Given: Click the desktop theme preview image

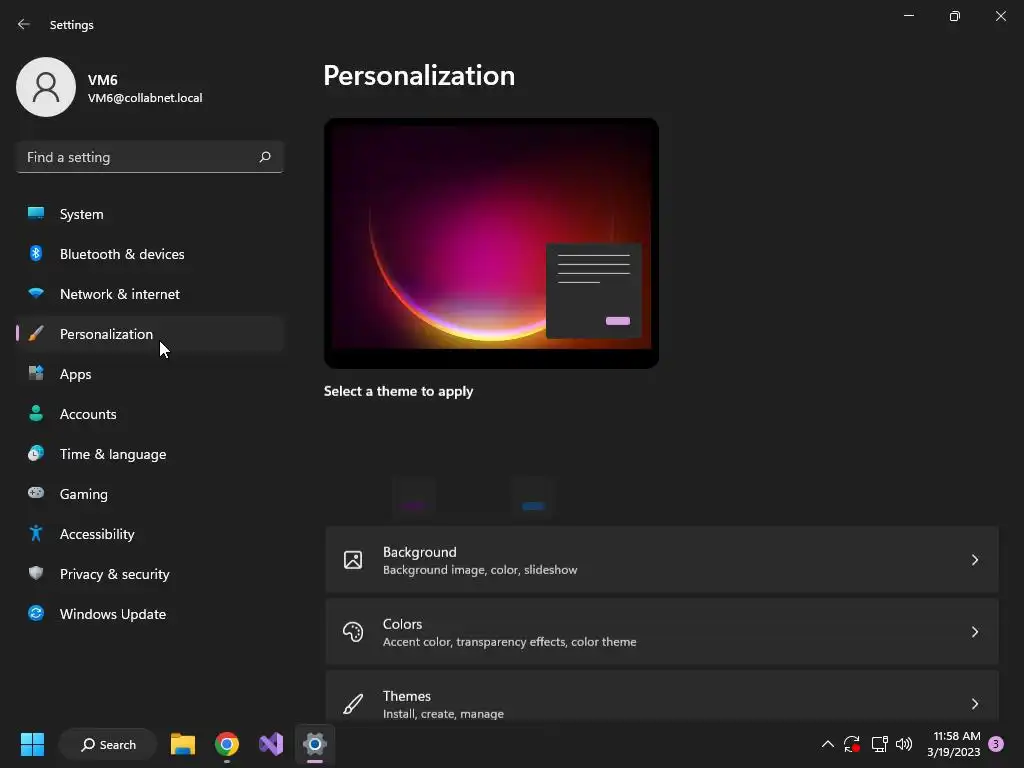Looking at the screenshot, I should pos(491,243).
